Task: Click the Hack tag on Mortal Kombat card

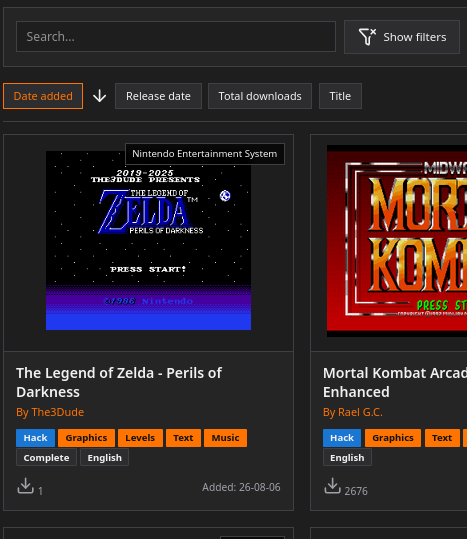Action: click(342, 438)
